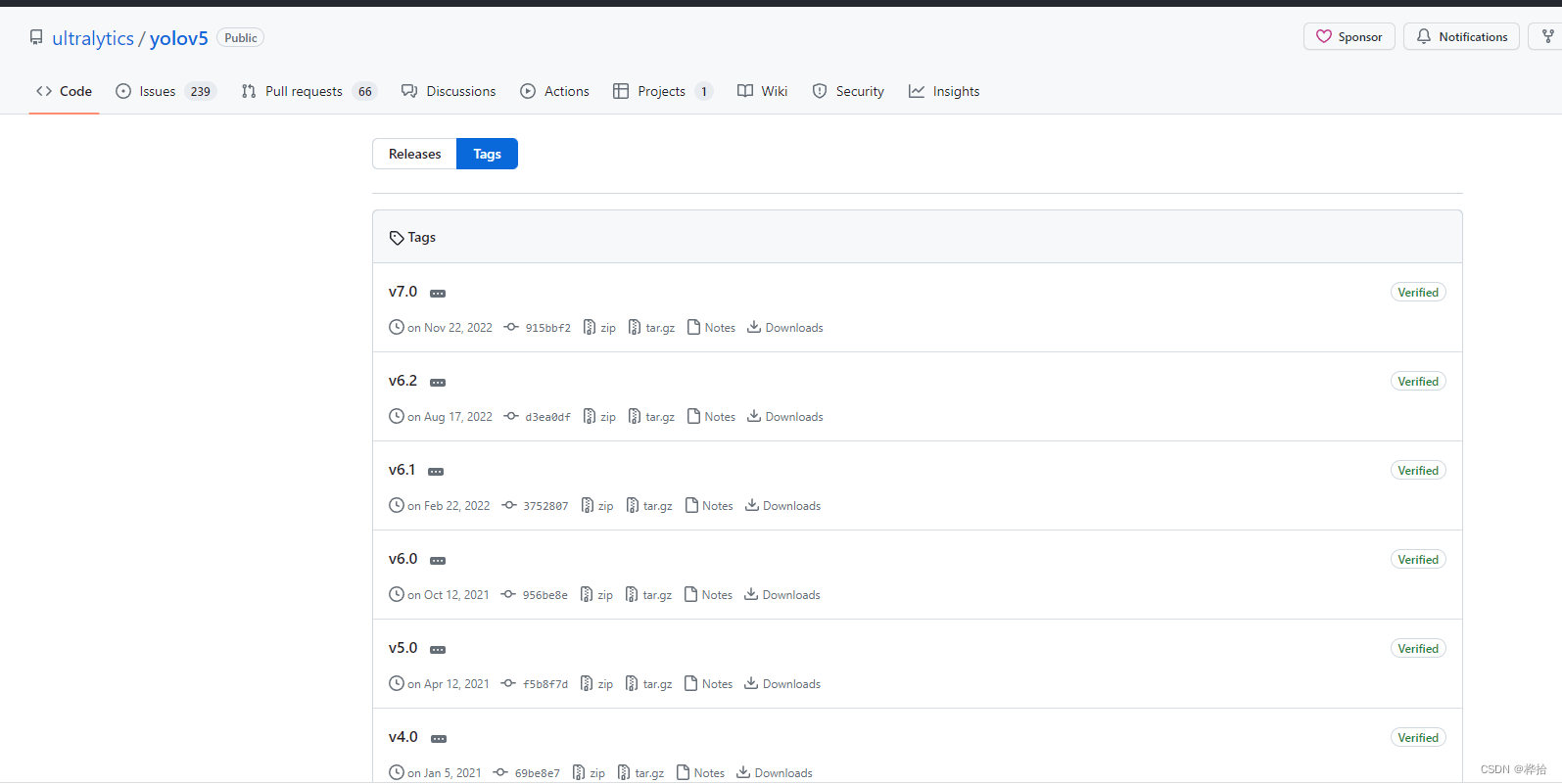Image resolution: width=1562 pixels, height=784 pixels.
Task: View the Insights tab
Action: coord(944,91)
